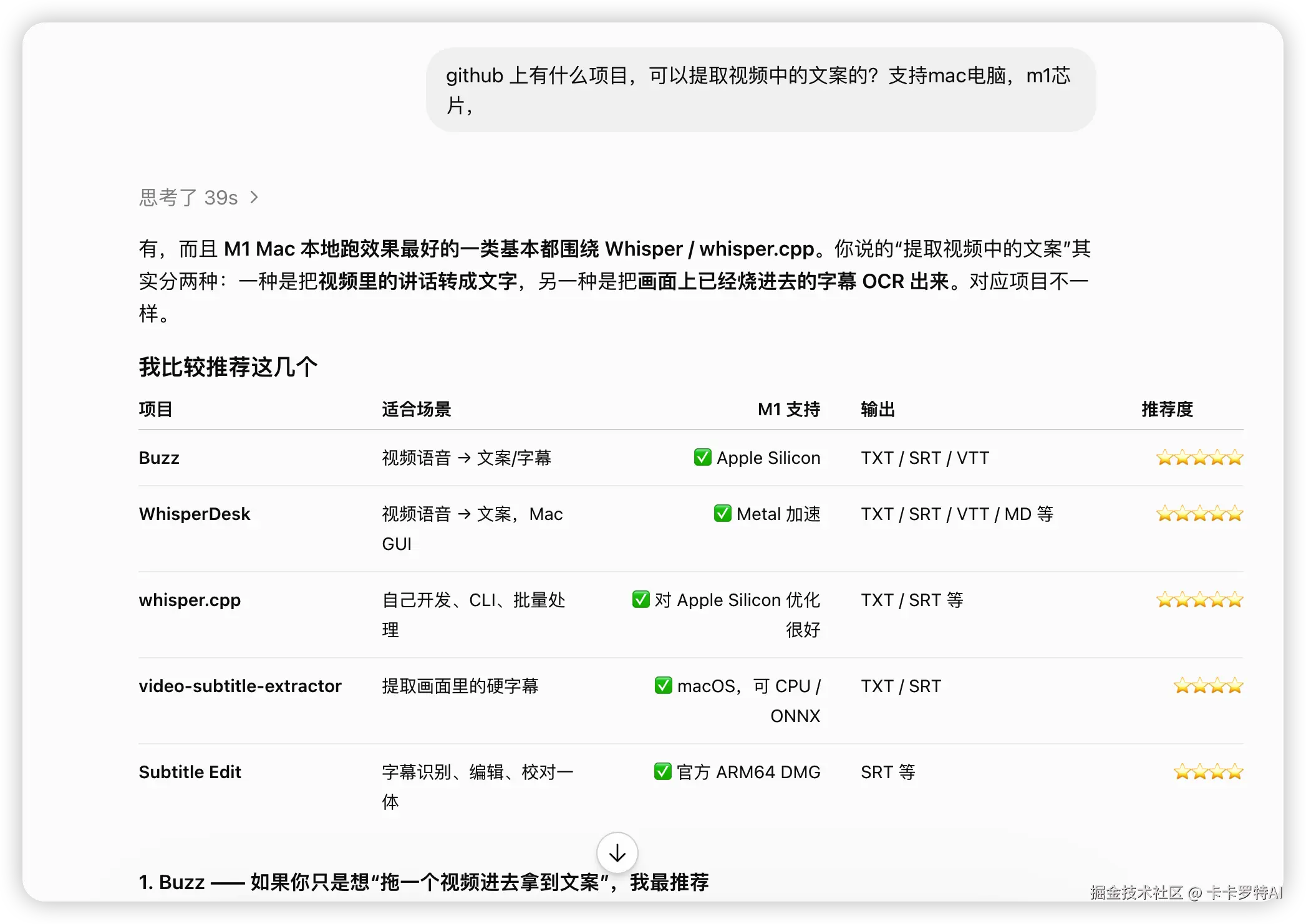Click the heading 我比较推荐这几个
Image resolution: width=1306 pixels, height=924 pixels.
click(228, 367)
